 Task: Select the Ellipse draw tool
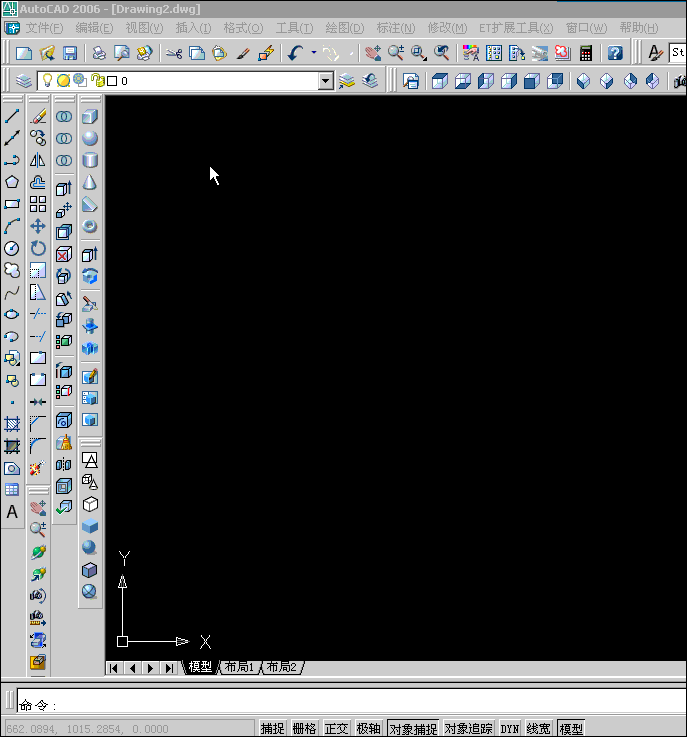point(12,314)
